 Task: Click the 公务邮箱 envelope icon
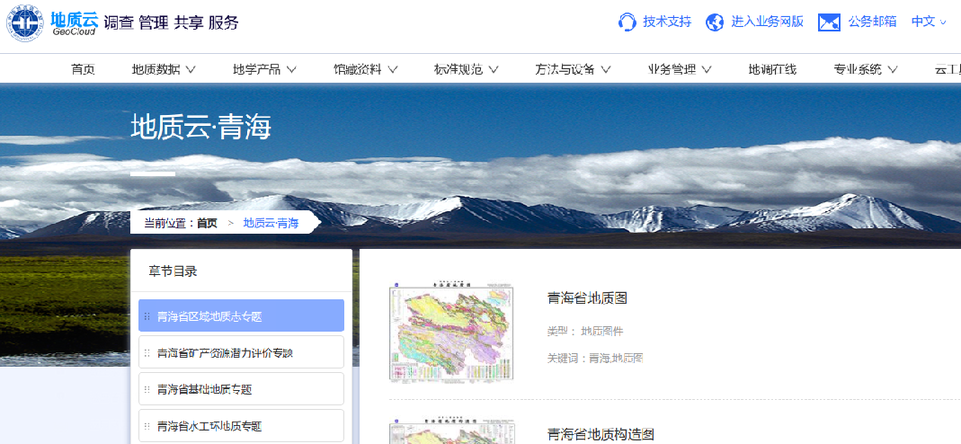(829, 22)
